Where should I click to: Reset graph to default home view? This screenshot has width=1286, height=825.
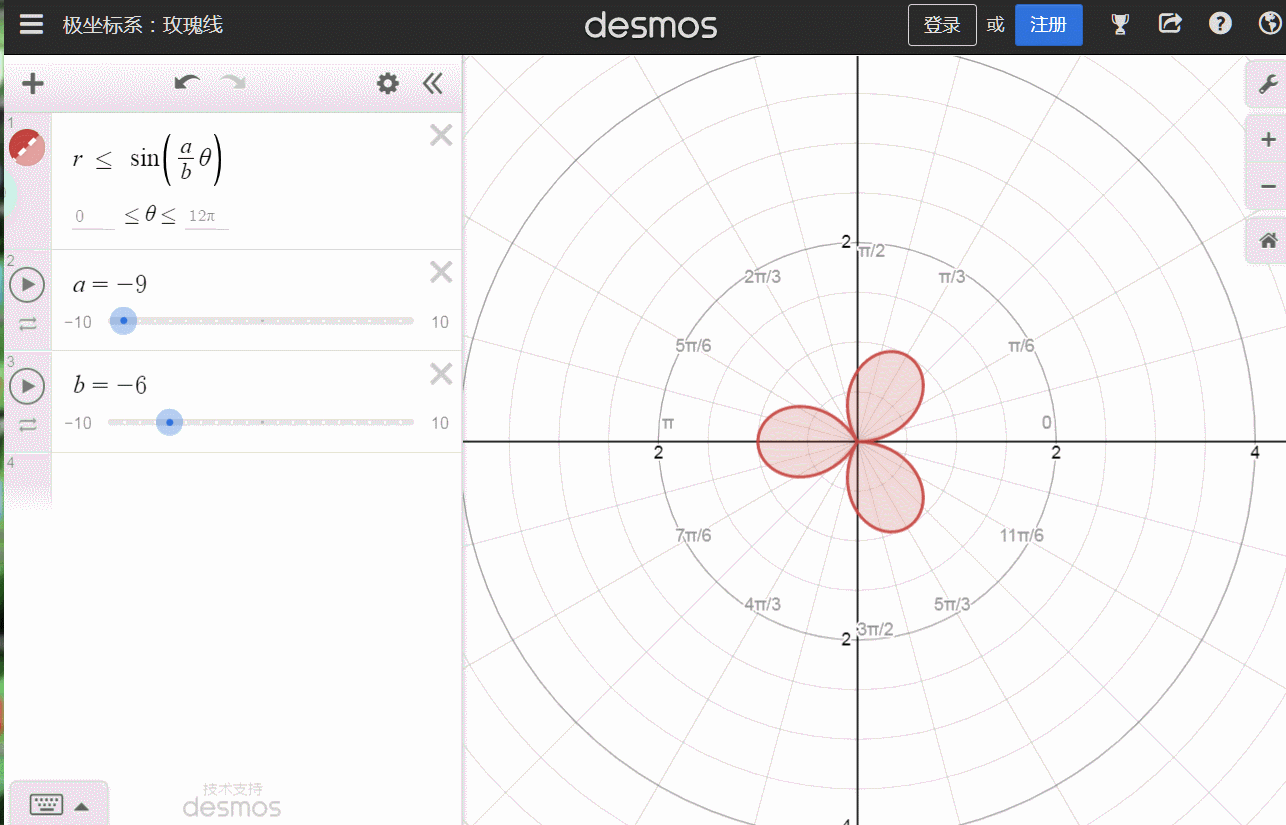point(1268,241)
